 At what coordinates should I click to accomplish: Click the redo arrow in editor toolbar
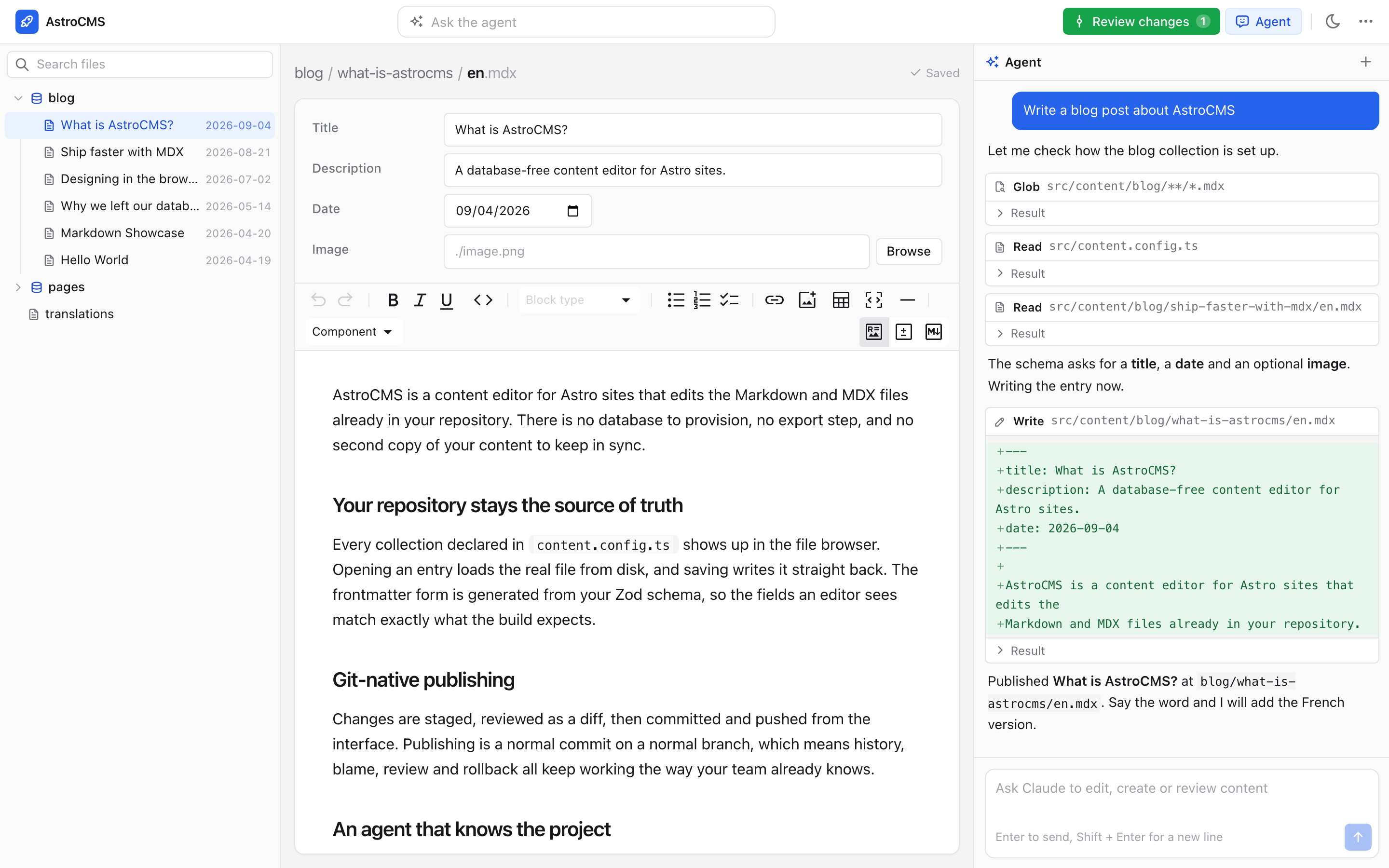click(x=345, y=299)
